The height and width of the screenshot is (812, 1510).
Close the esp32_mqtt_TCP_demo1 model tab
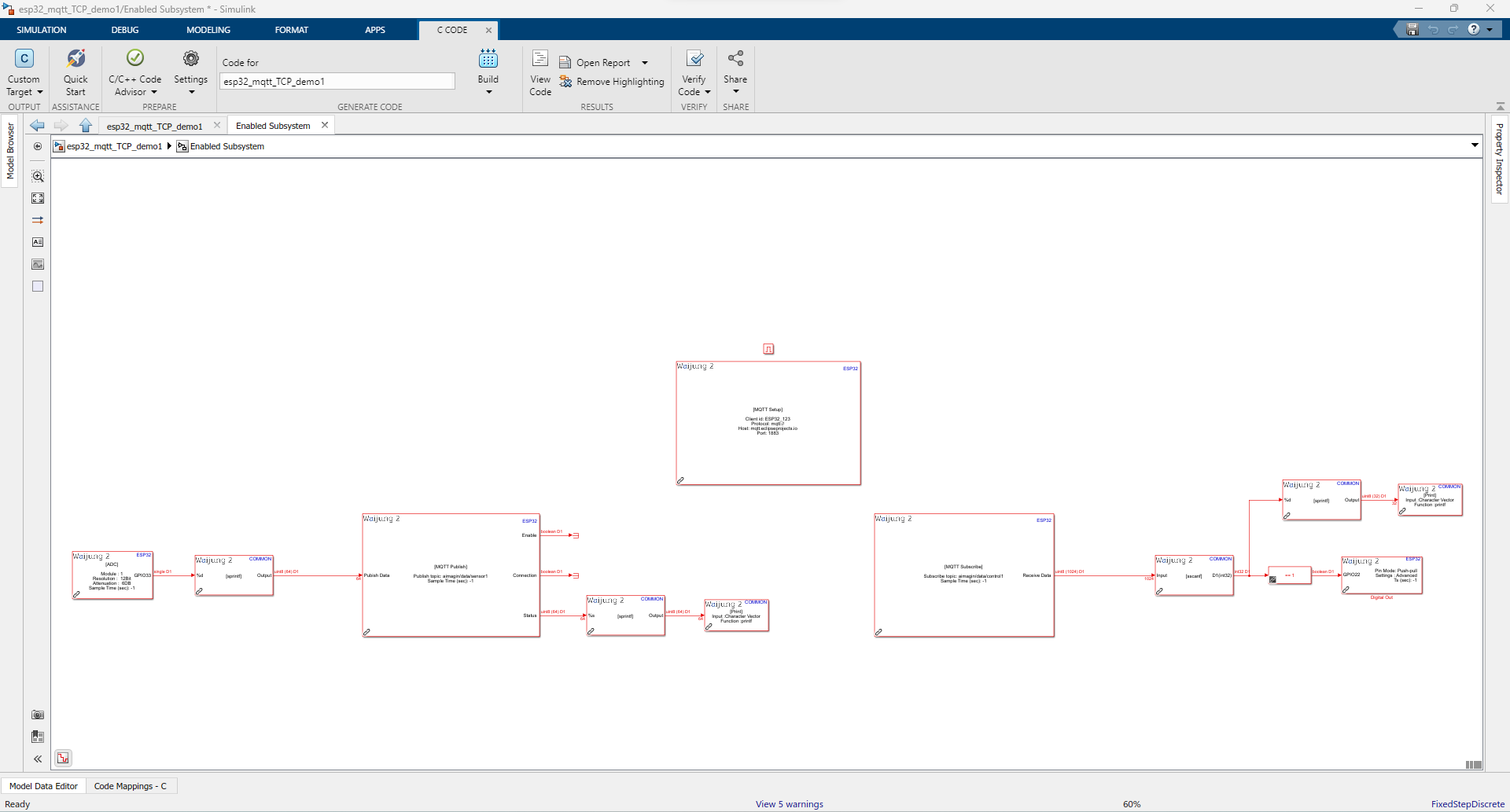217,125
